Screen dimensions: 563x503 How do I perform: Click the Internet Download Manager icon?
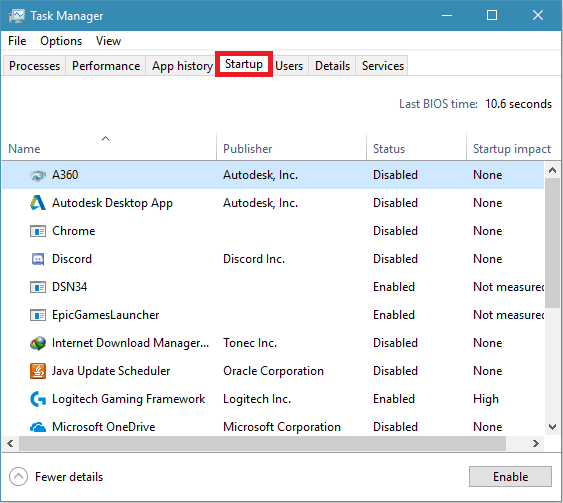tap(38, 343)
